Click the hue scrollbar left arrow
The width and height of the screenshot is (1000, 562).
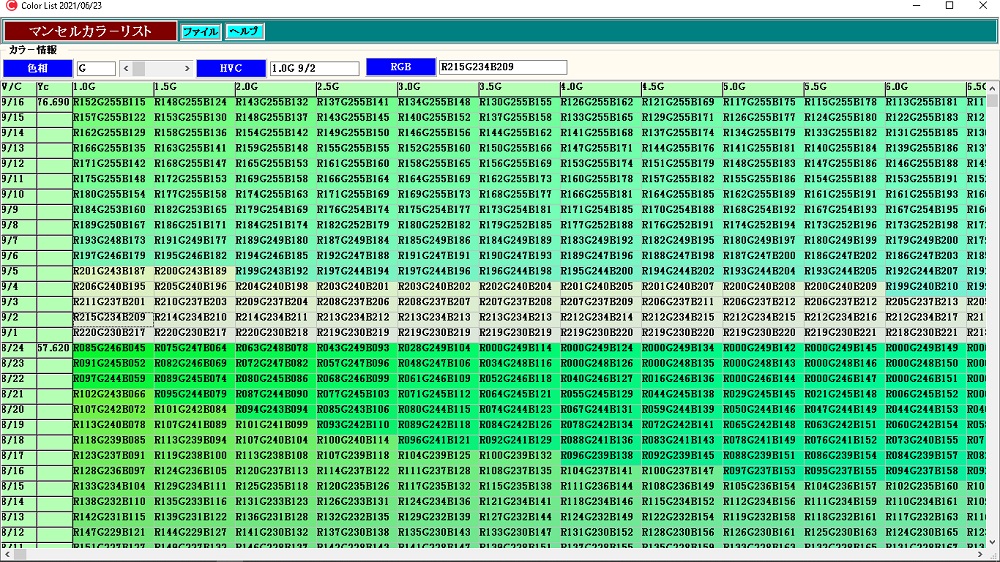[x=125, y=68]
